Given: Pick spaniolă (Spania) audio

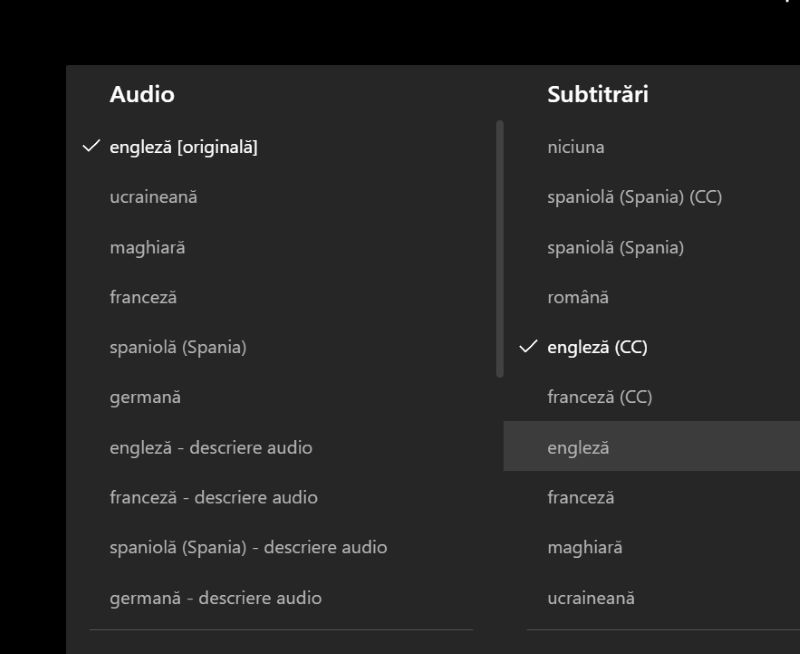Looking at the screenshot, I should [178, 347].
